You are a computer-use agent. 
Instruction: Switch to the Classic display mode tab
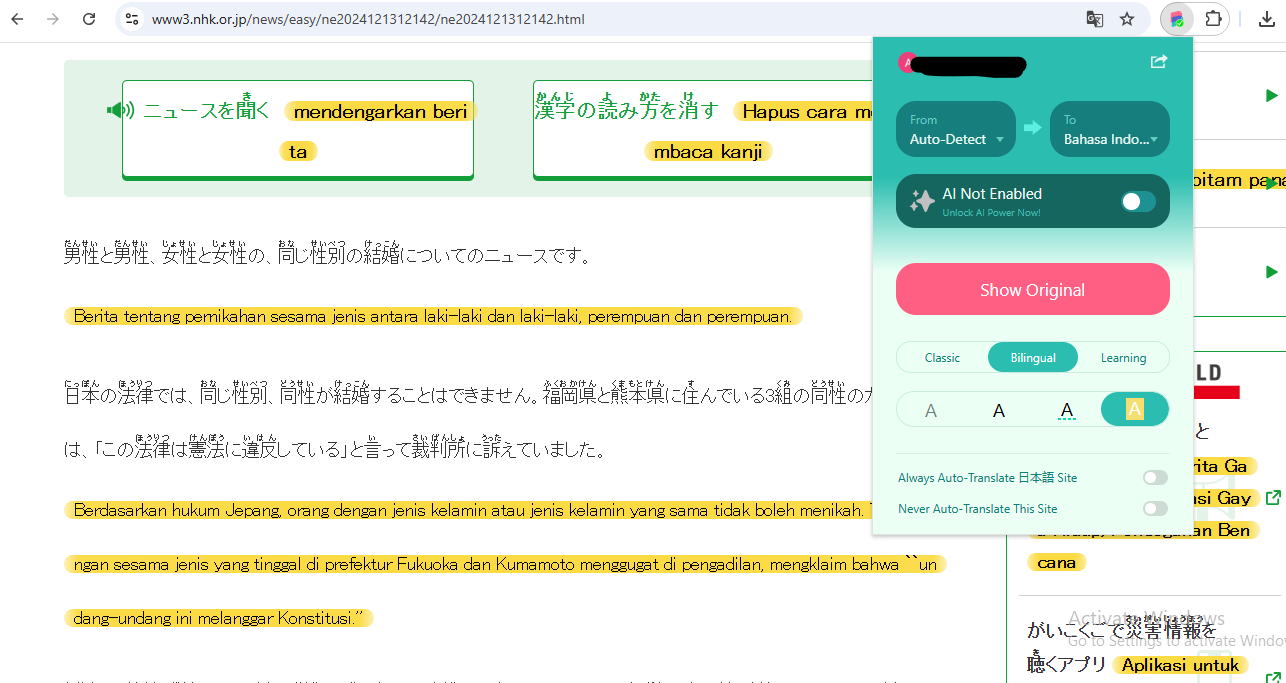coord(942,358)
